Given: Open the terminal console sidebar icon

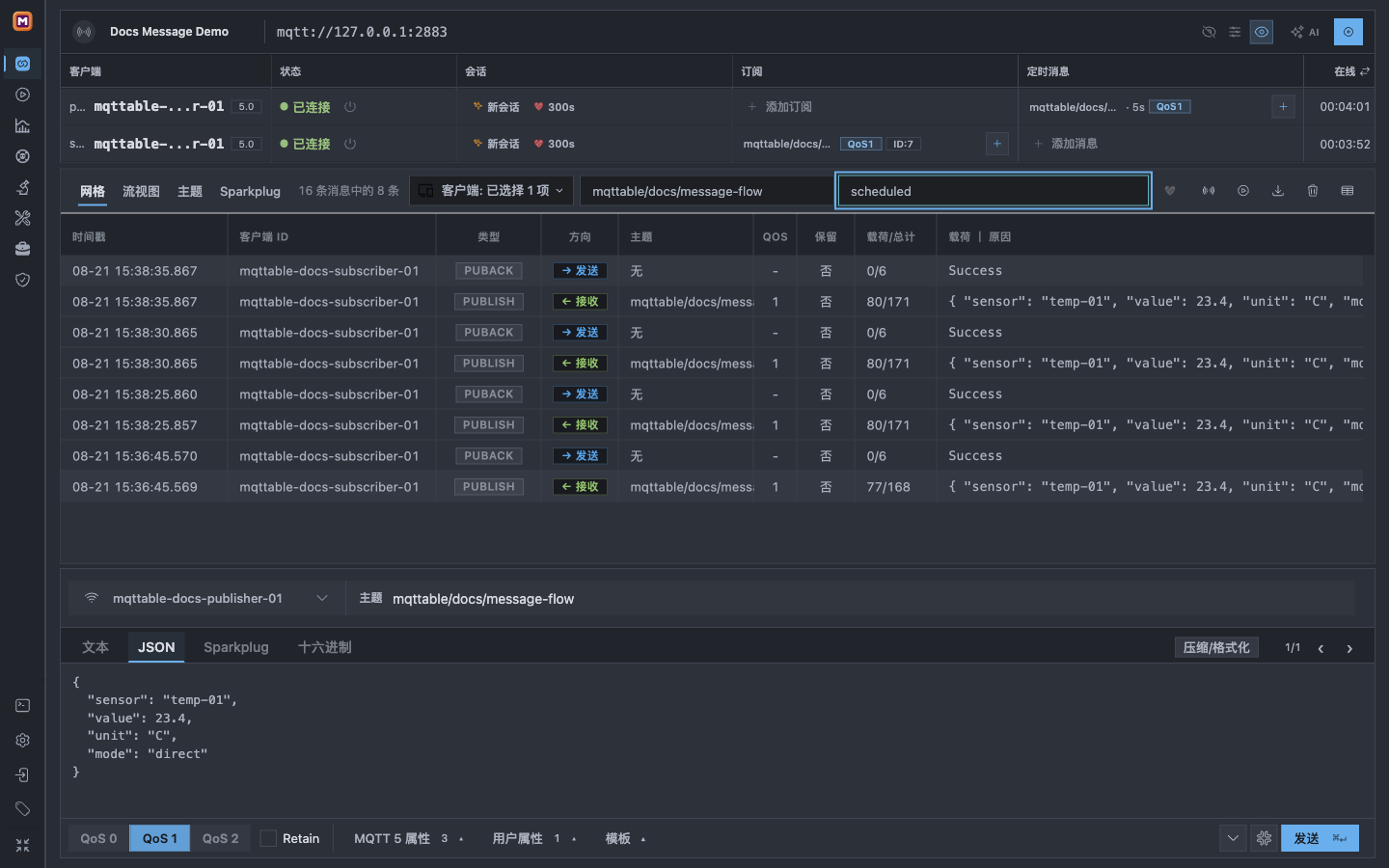Looking at the screenshot, I should tap(23, 706).
